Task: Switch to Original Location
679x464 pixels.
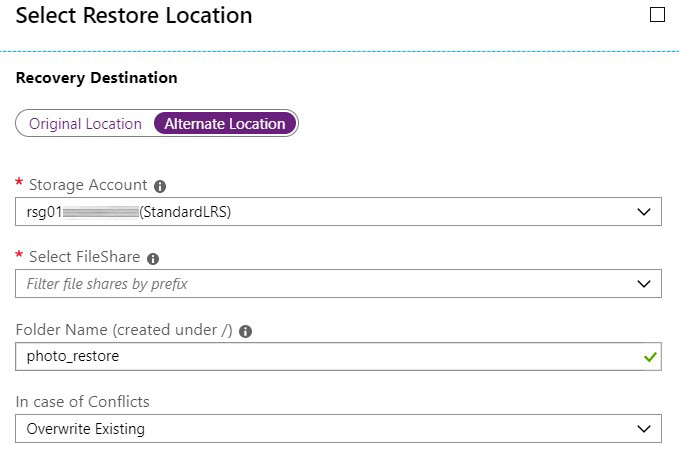Action: point(85,124)
